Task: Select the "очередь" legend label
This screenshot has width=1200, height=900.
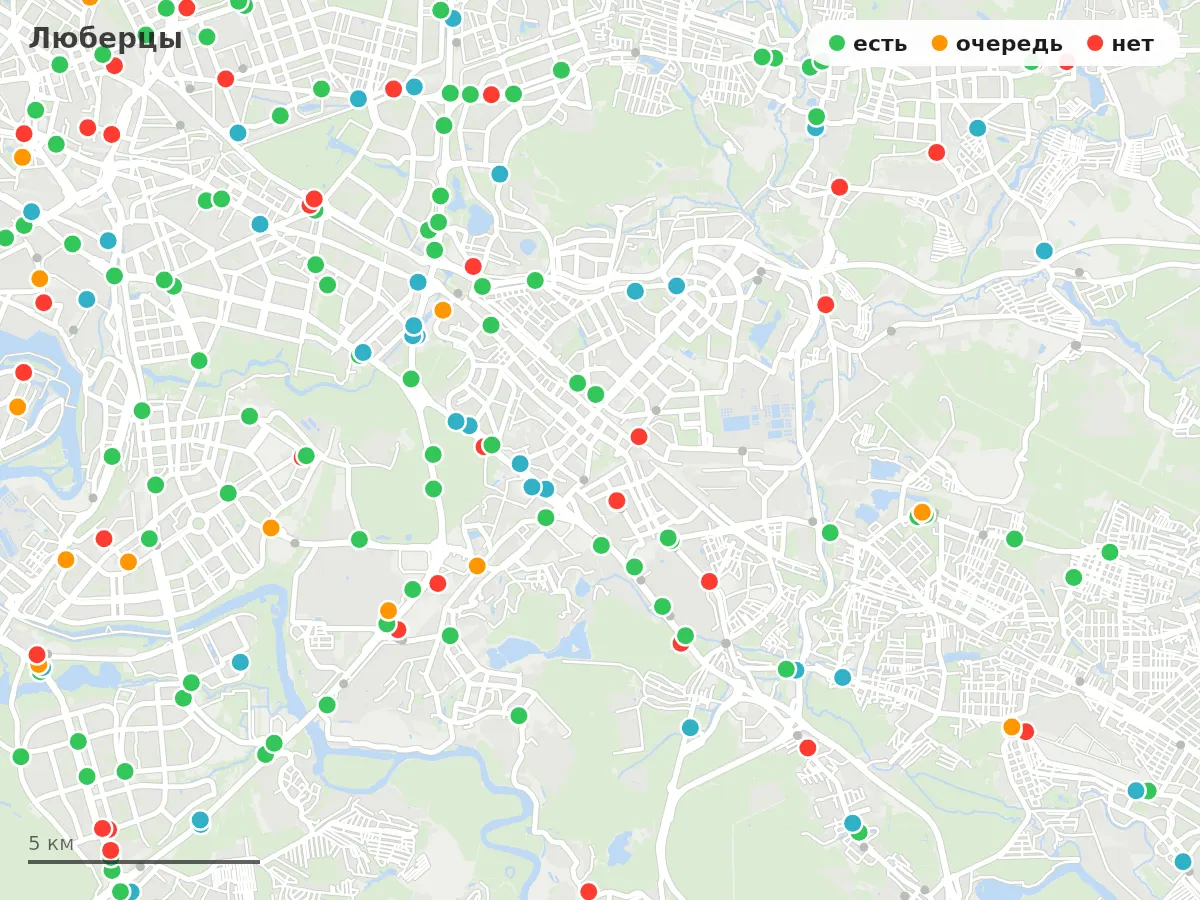Action: tap(1009, 44)
